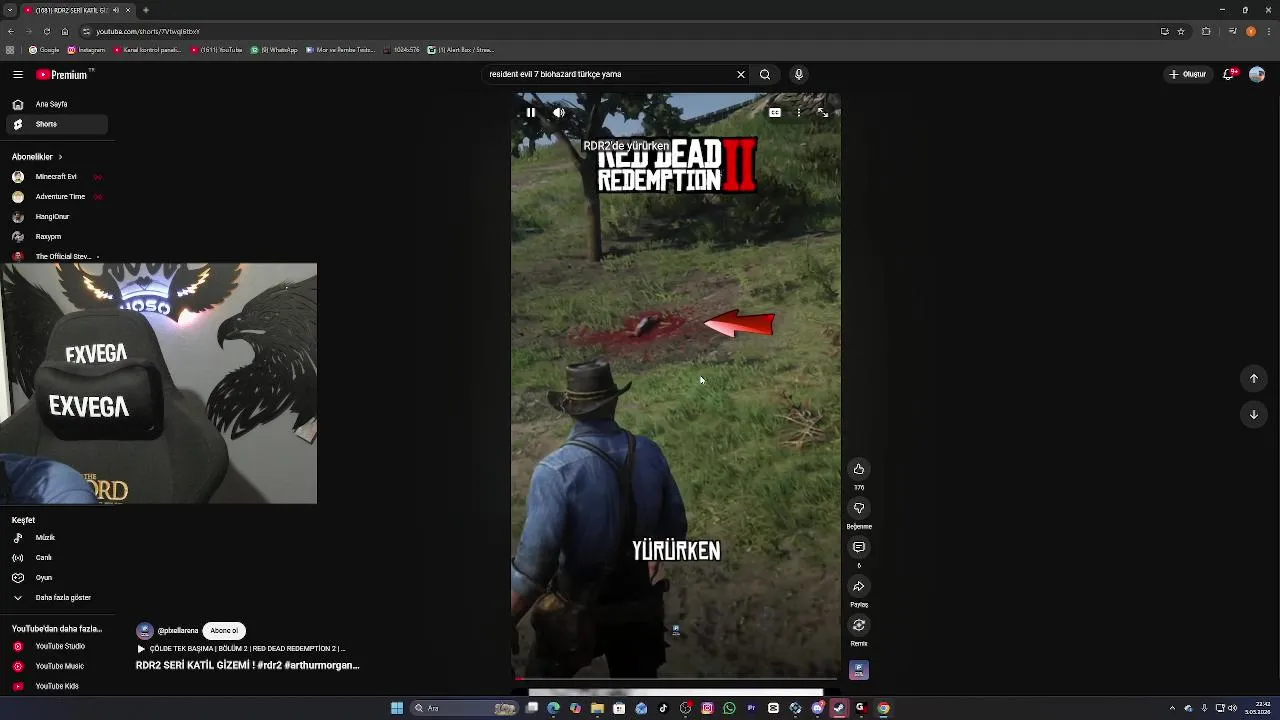Screen dimensions: 1280x720
Task: Remix this Short
Action: point(859,625)
